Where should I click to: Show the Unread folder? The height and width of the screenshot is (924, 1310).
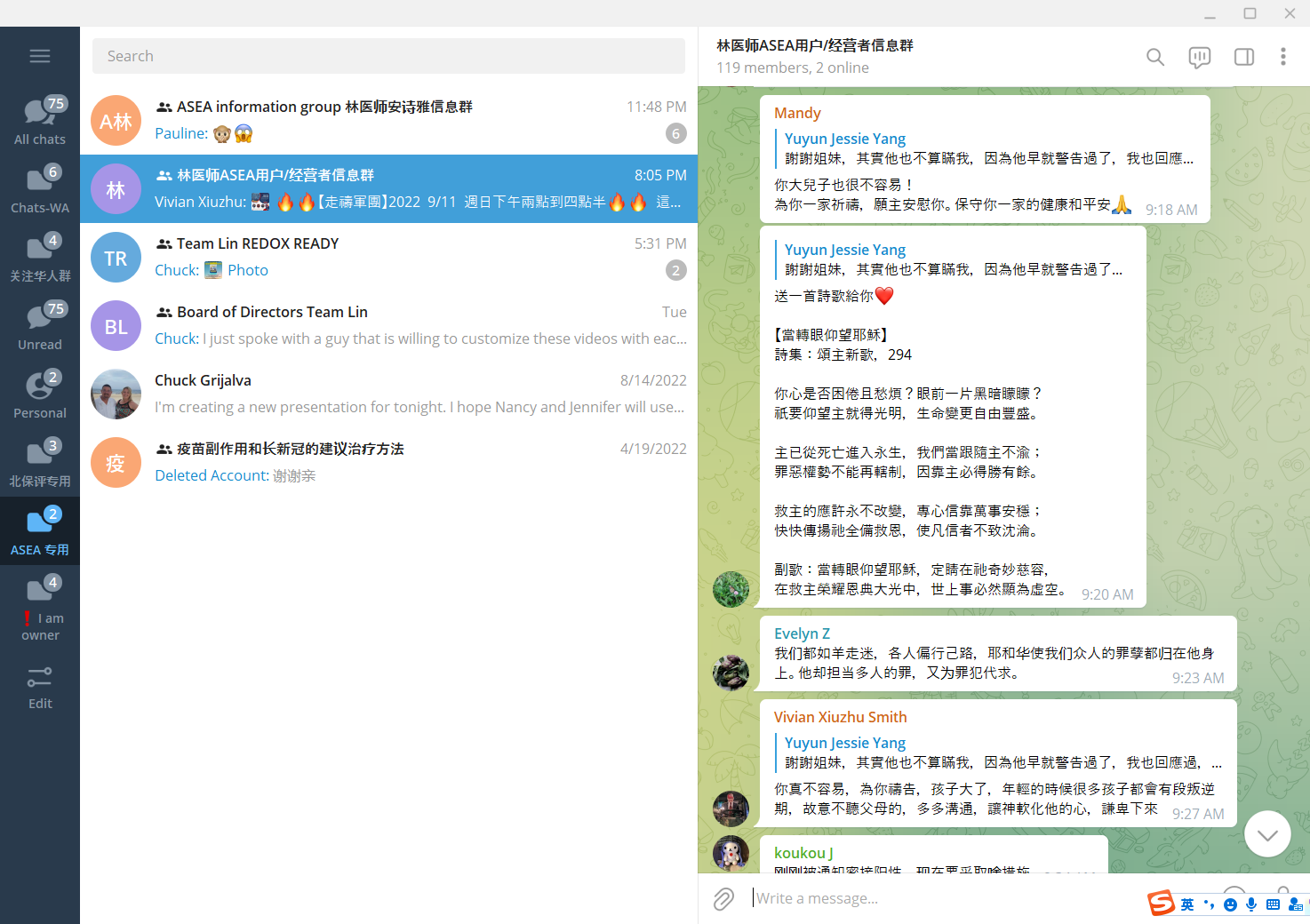40,326
